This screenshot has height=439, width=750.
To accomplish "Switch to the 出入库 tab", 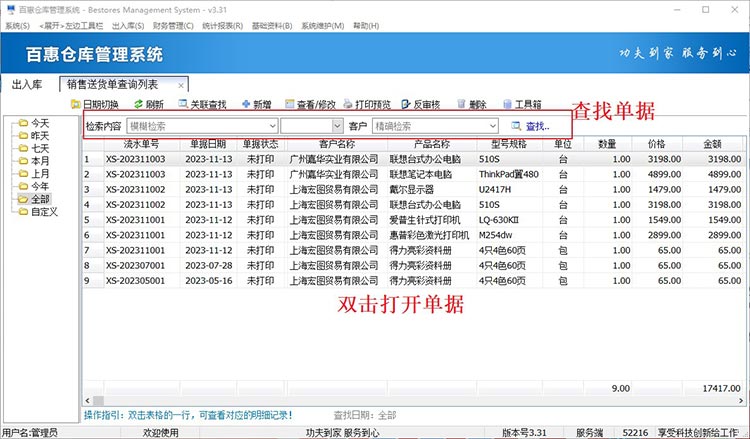I will pyautogui.click(x=27, y=85).
